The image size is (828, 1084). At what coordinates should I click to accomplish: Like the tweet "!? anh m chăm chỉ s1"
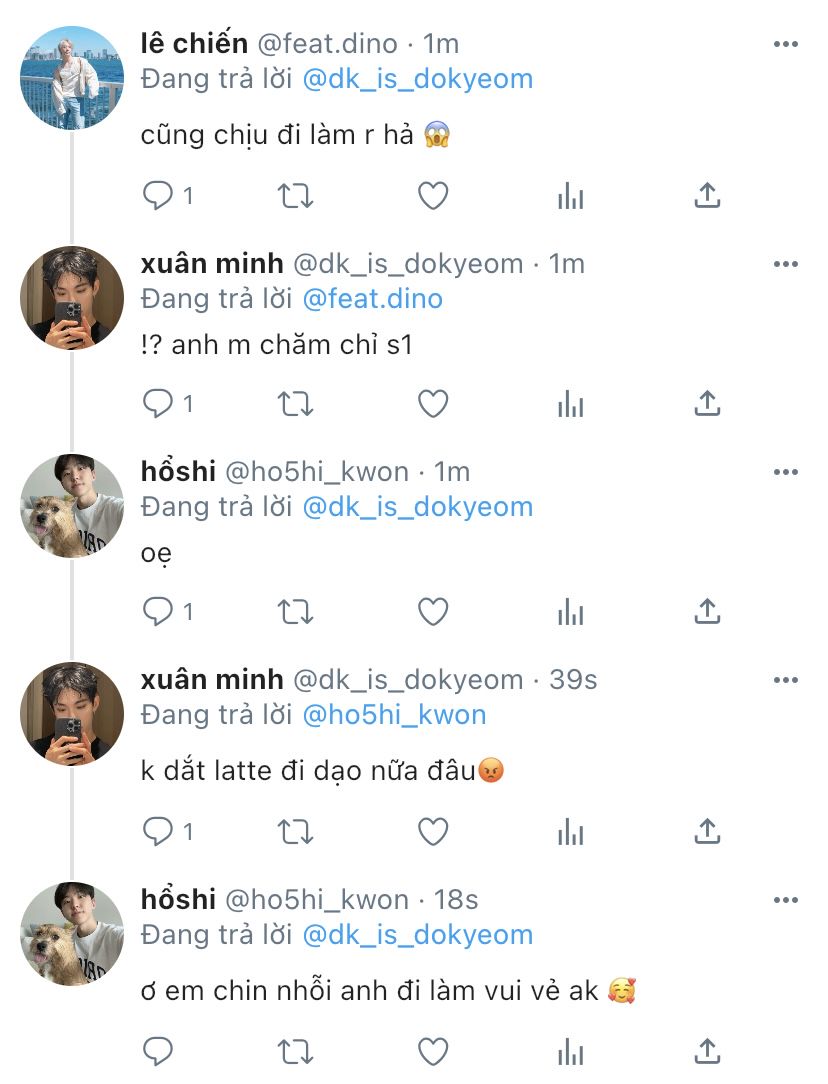(432, 403)
